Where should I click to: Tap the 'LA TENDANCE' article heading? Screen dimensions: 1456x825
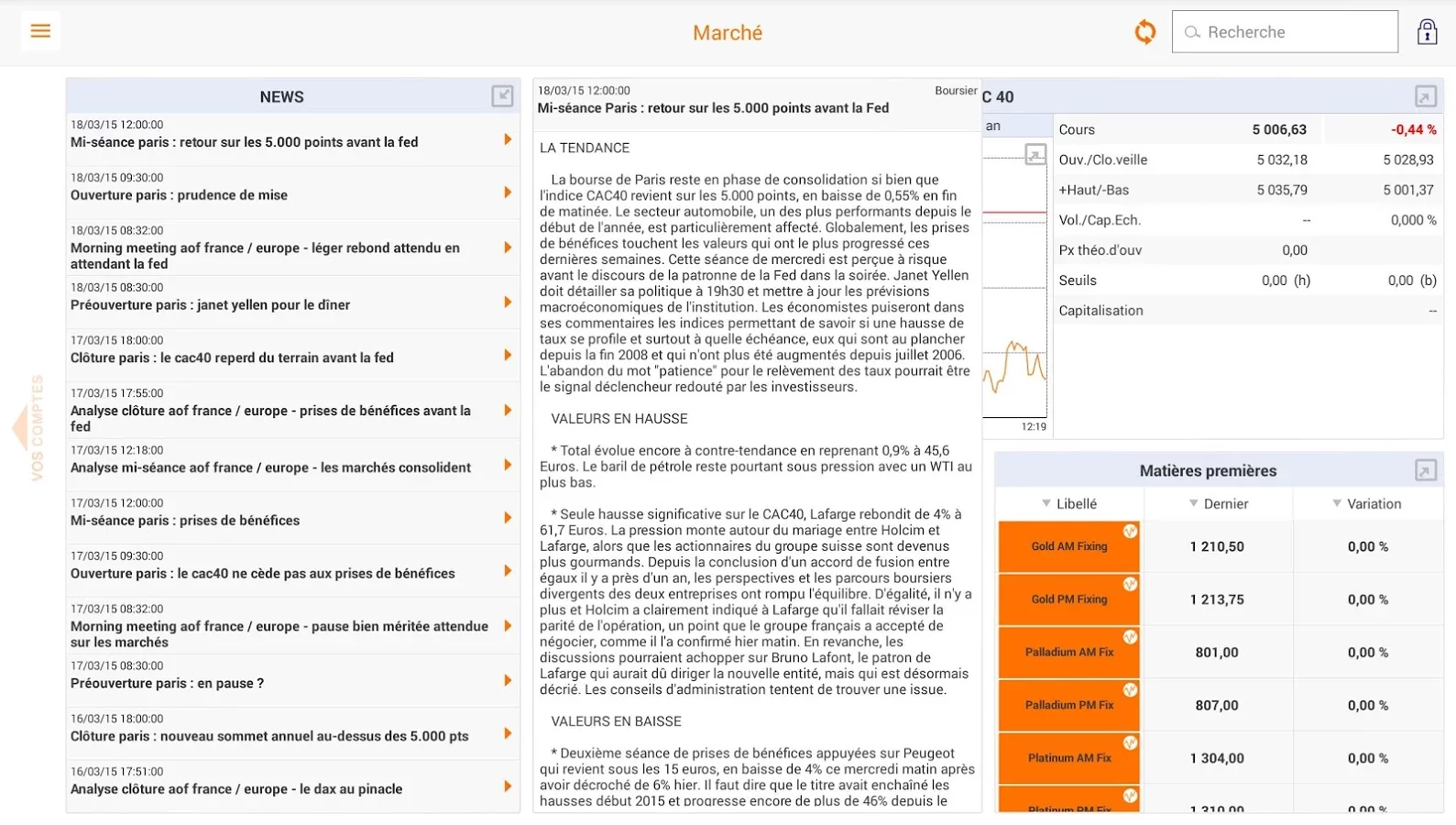pyautogui.click(x=585, y=148)
